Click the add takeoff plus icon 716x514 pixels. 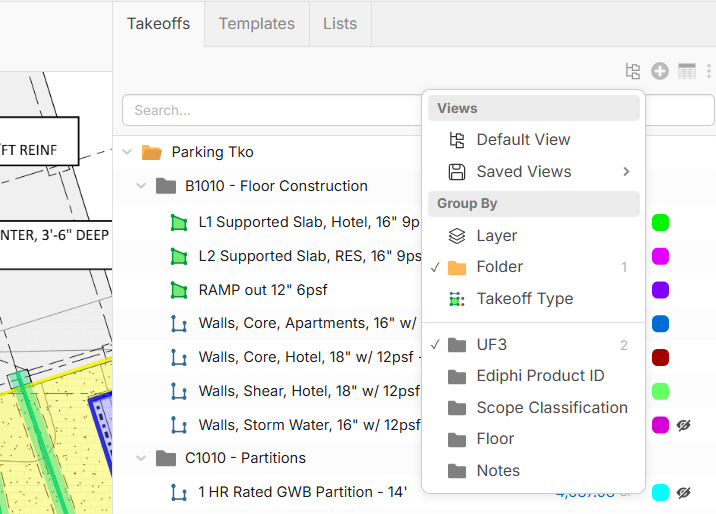coord(659,71)
